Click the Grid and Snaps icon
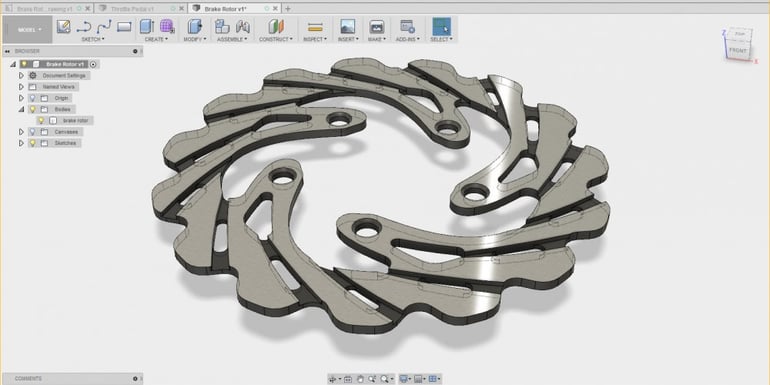The width and height of the screenshot is (770, 385). click(x=418, y=379)
